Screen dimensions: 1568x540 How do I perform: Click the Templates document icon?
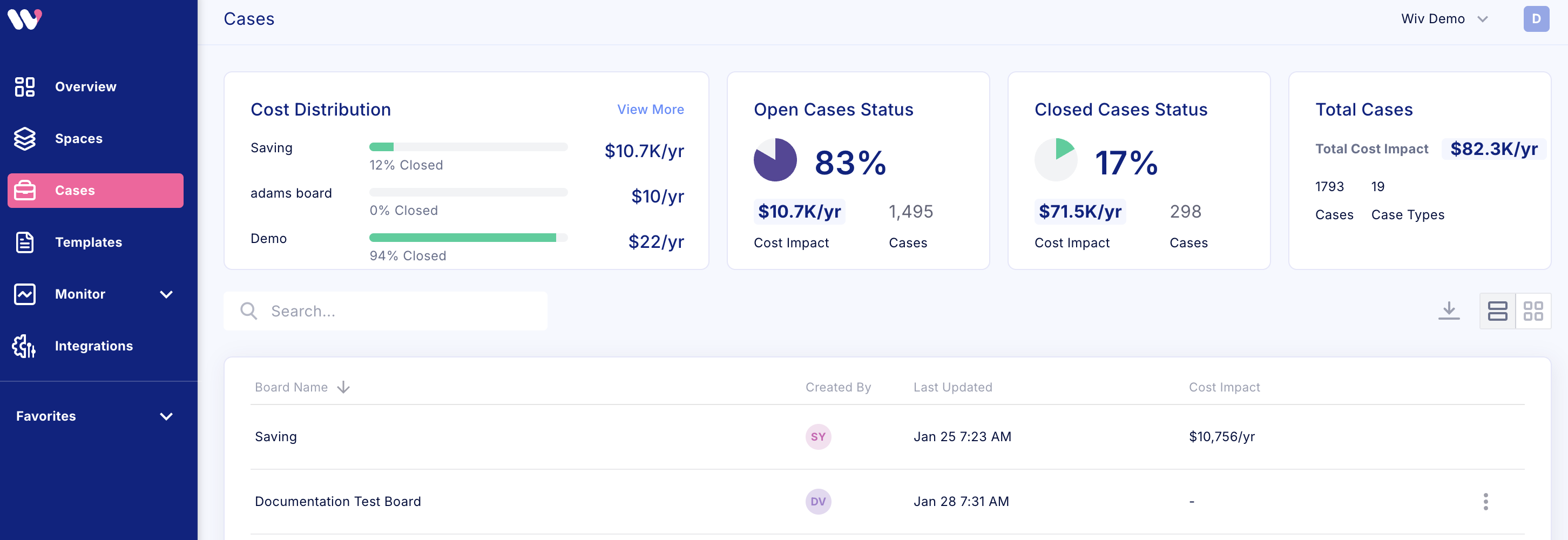pyautogui.click(x=25, y=242)
